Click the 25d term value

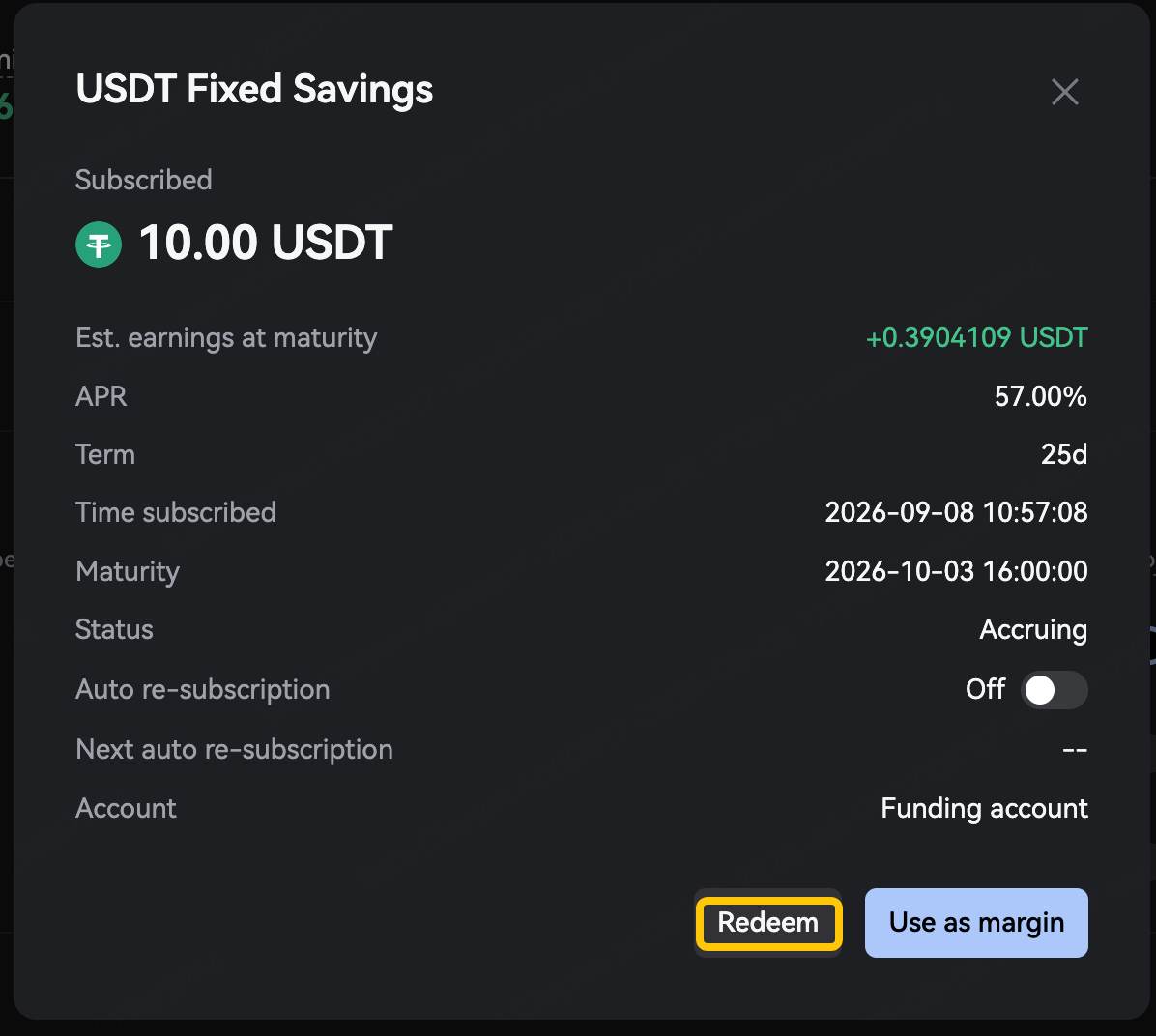coord(1064,454)
